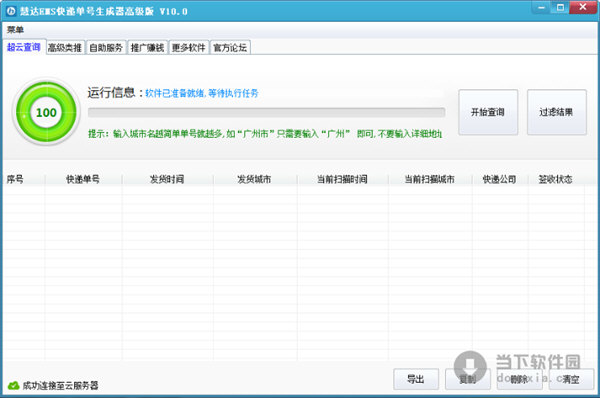Click the 成功连接至云服务器 status text

60,385
